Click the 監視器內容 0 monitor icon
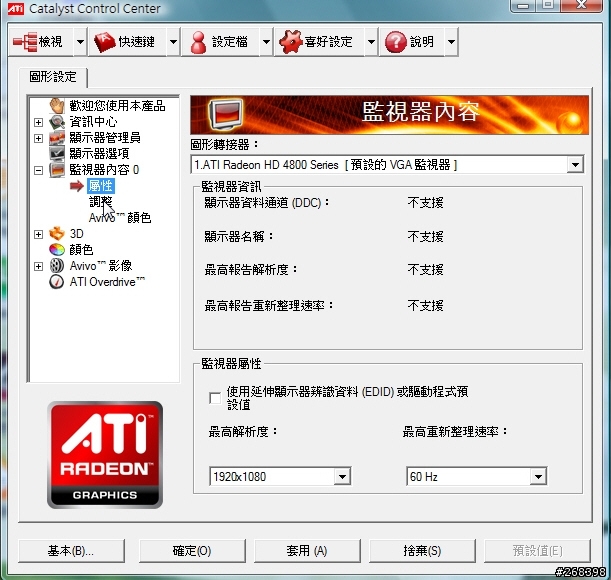611x580 pixels. 57,170
